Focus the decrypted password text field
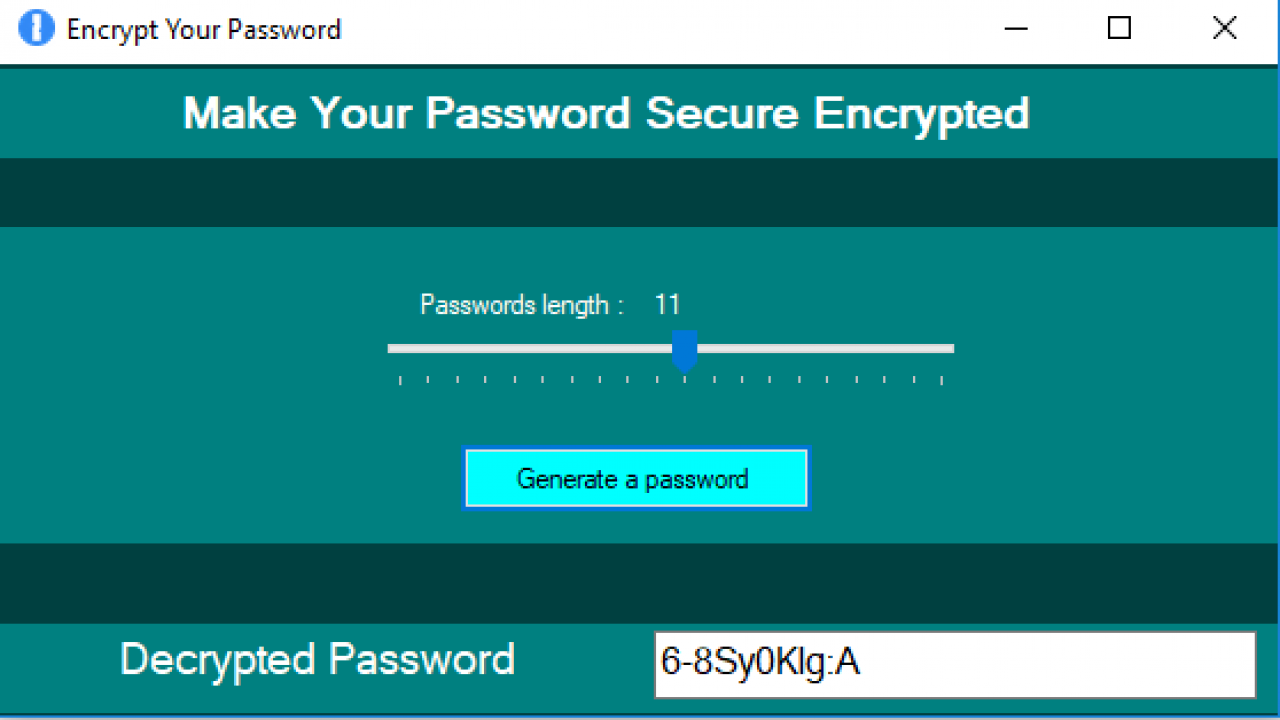The image size is (1280, 720). click(x=955, y=664)
